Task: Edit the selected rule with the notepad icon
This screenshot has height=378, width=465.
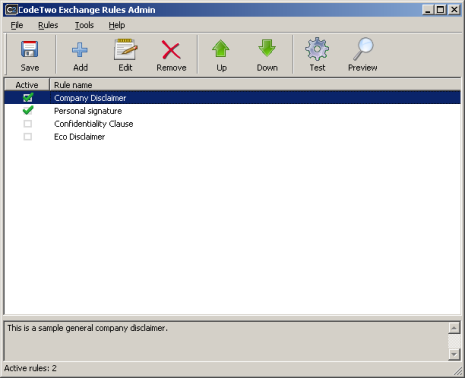Action: (125, 55)
